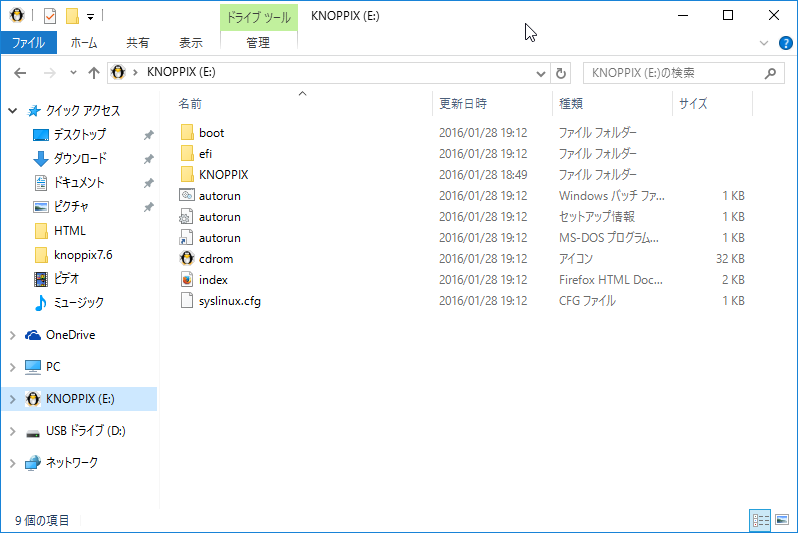The image size is (798, 533).
Task: Select KNOPPIX (E:) in the navigation pane
Action: pos(80,399)
